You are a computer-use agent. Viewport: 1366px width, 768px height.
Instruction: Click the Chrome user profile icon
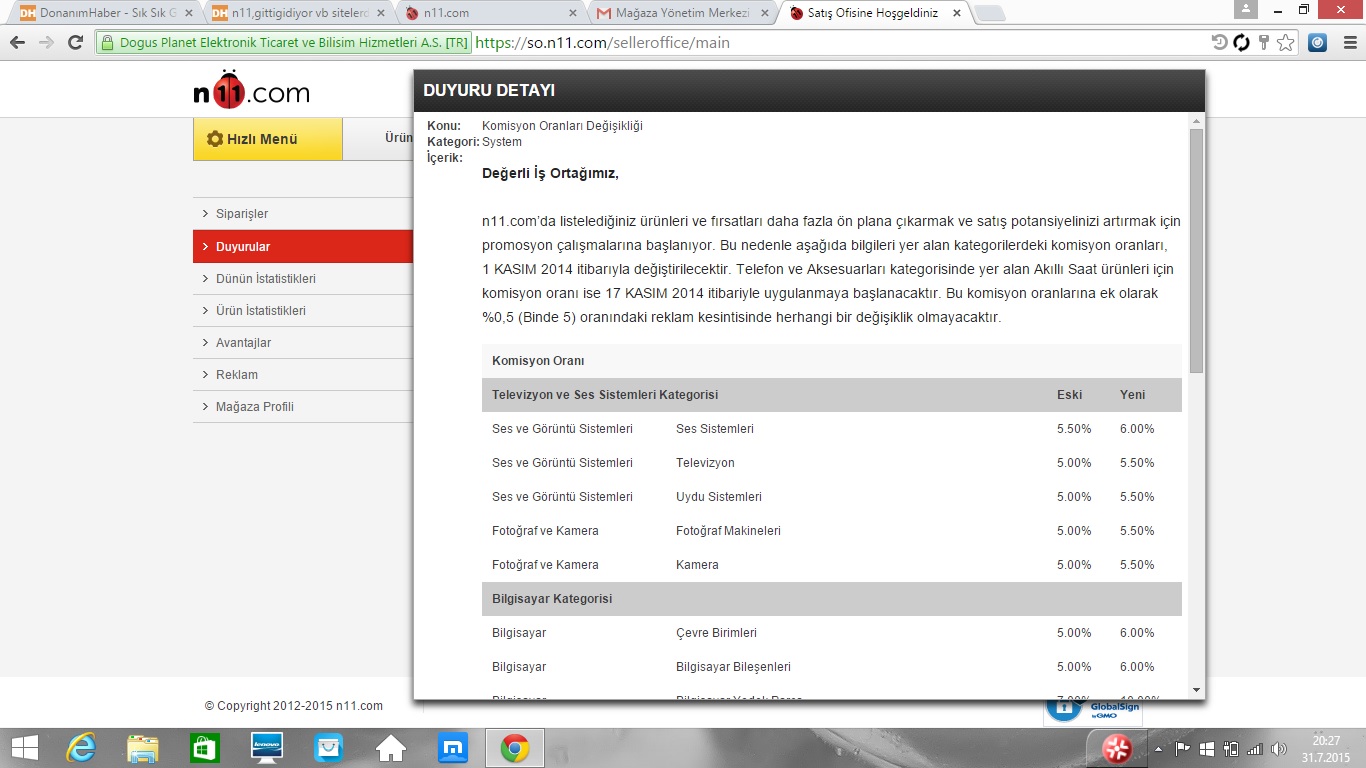(1246, 9)
